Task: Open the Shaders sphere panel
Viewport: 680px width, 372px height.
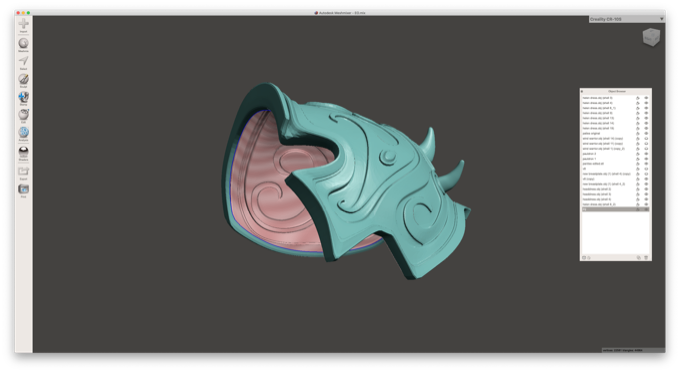Action: (23, 153)
